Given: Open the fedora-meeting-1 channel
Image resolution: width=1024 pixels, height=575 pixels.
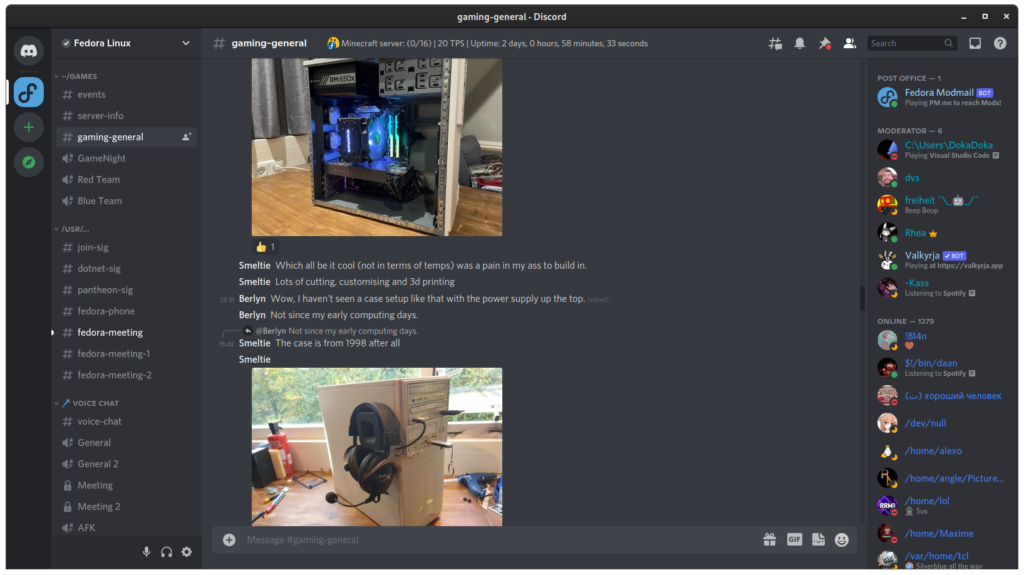Looking at the screenshot, I should (124, 353).
